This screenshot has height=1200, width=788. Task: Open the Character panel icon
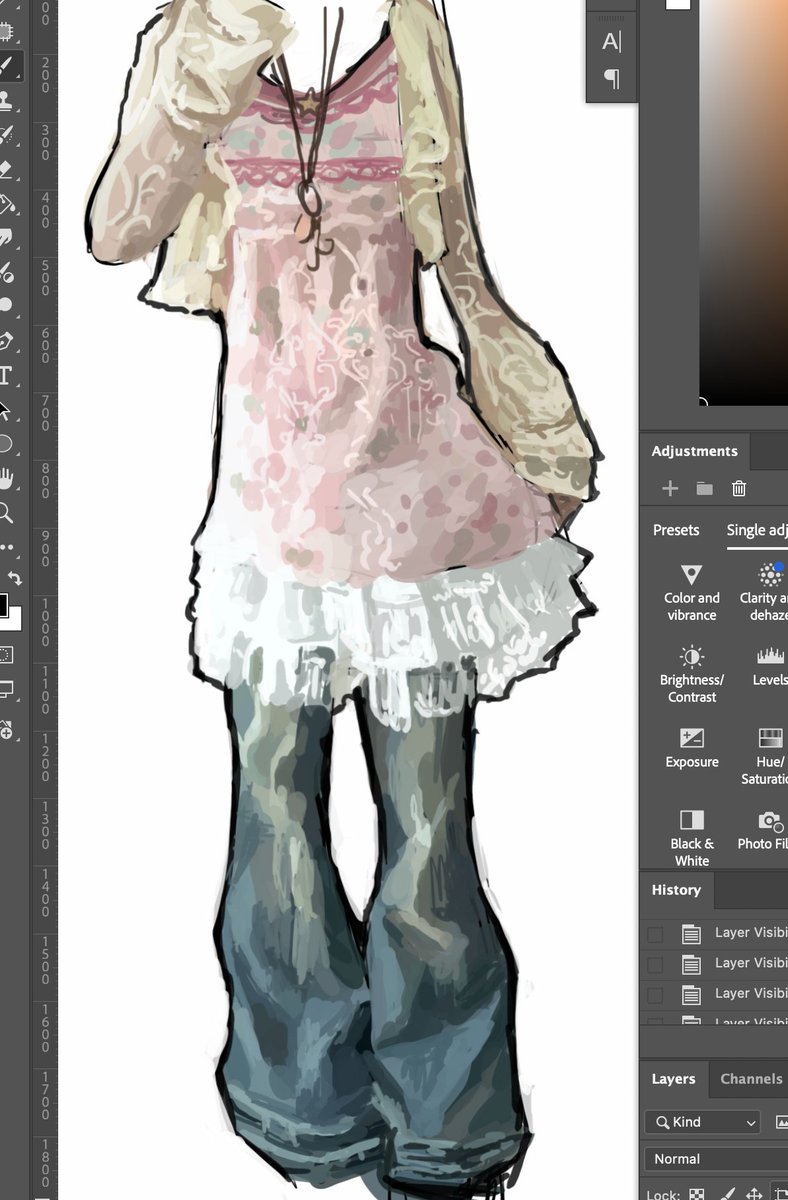(611, 41)
